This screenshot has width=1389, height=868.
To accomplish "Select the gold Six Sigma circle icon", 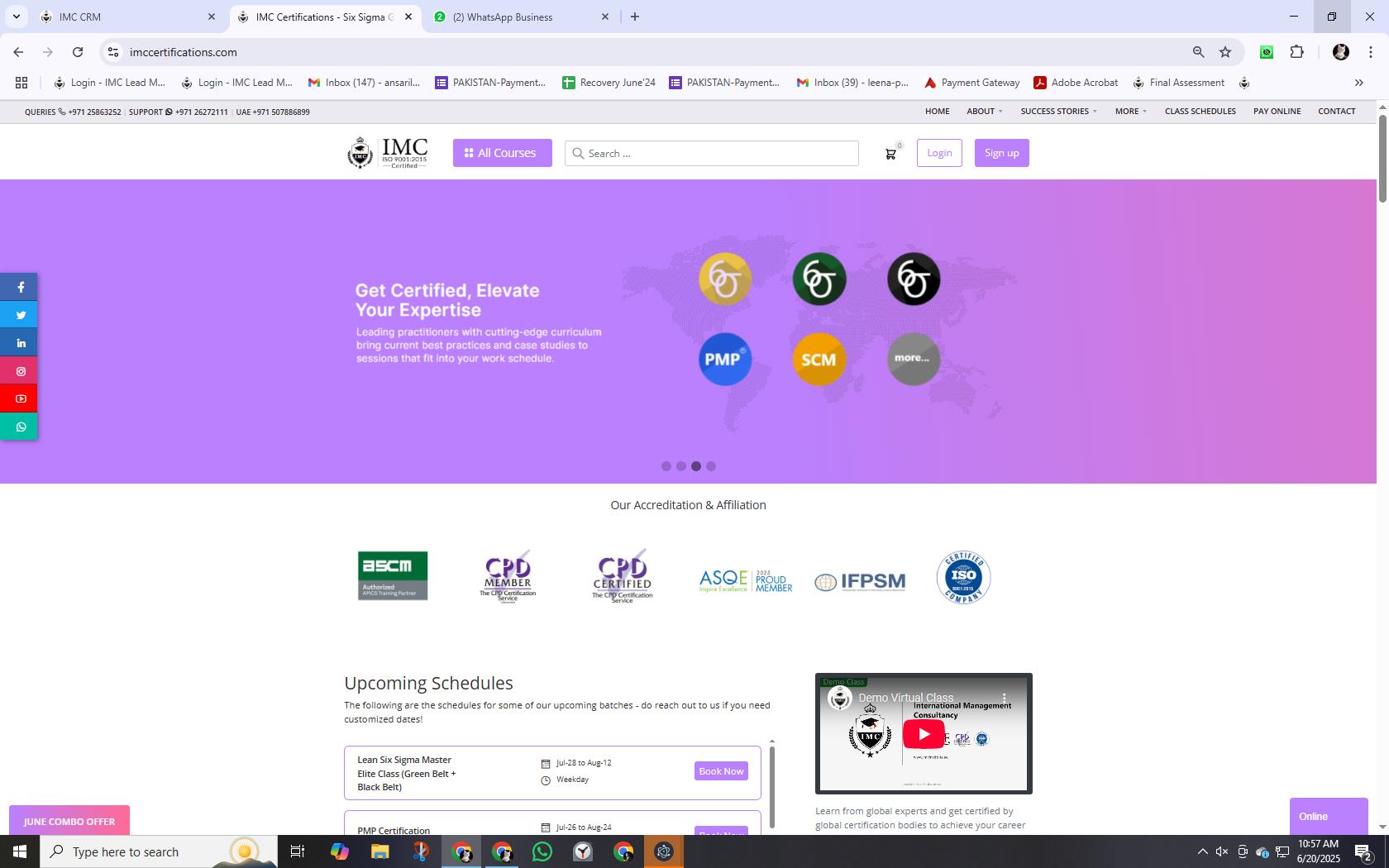I will (x=725, y=279).
